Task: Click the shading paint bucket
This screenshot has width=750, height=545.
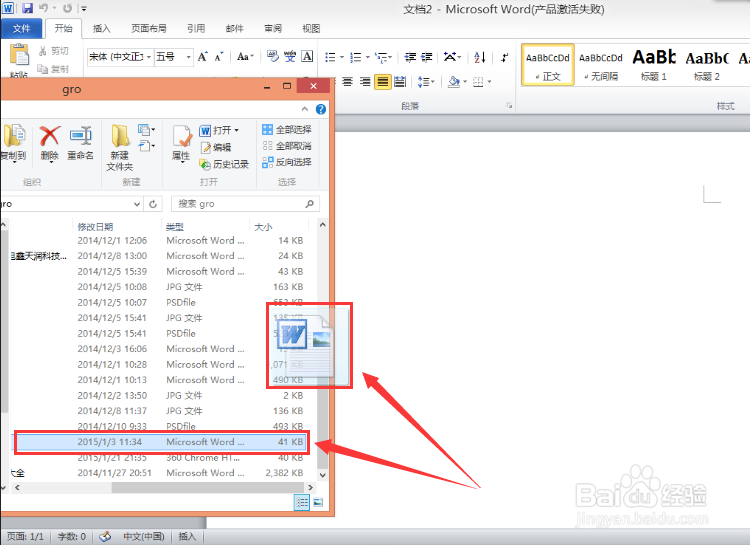Action: coord(453,82)
